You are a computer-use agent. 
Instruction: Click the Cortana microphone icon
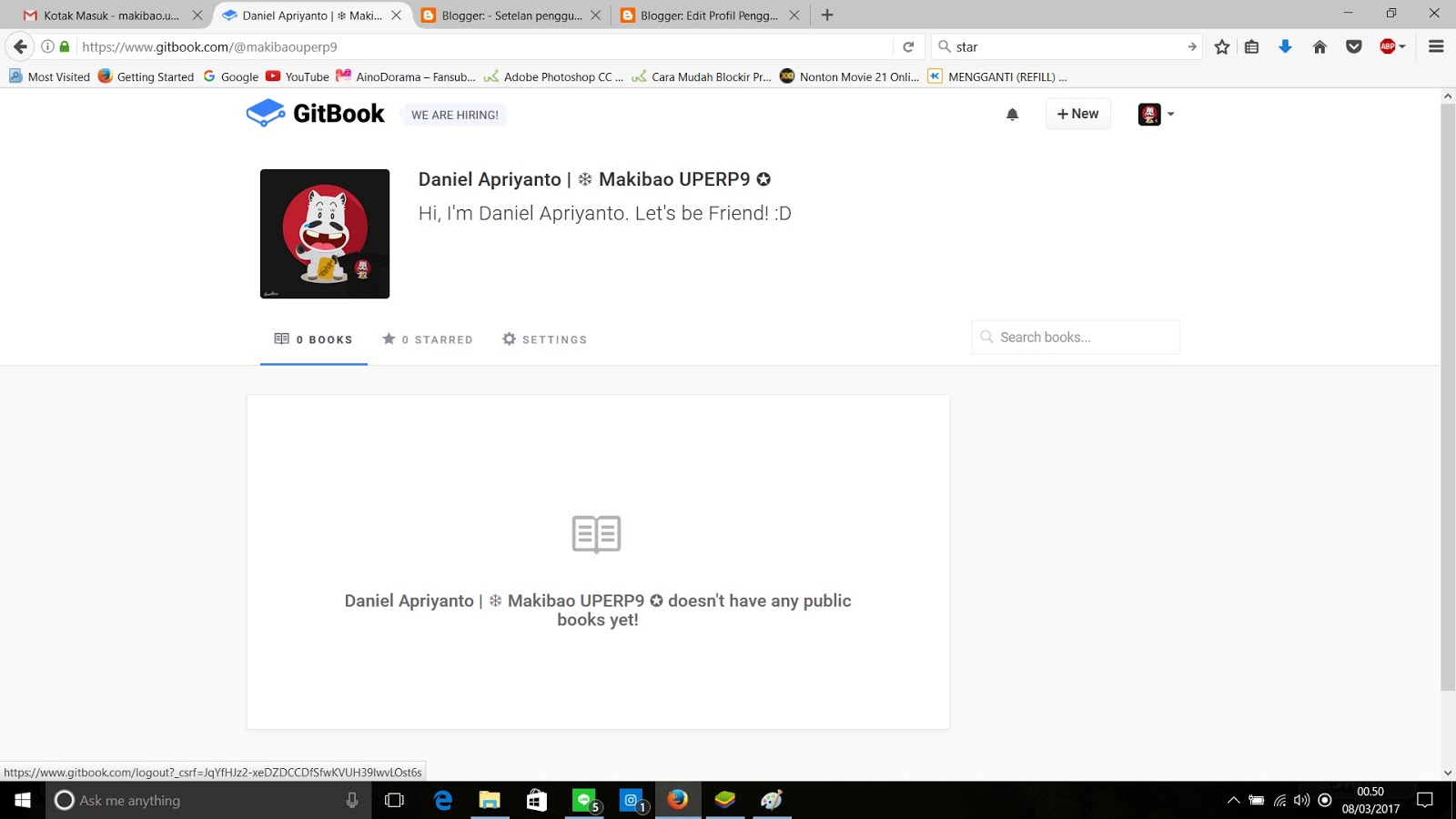pyautogui.click(x=352, y=801)
